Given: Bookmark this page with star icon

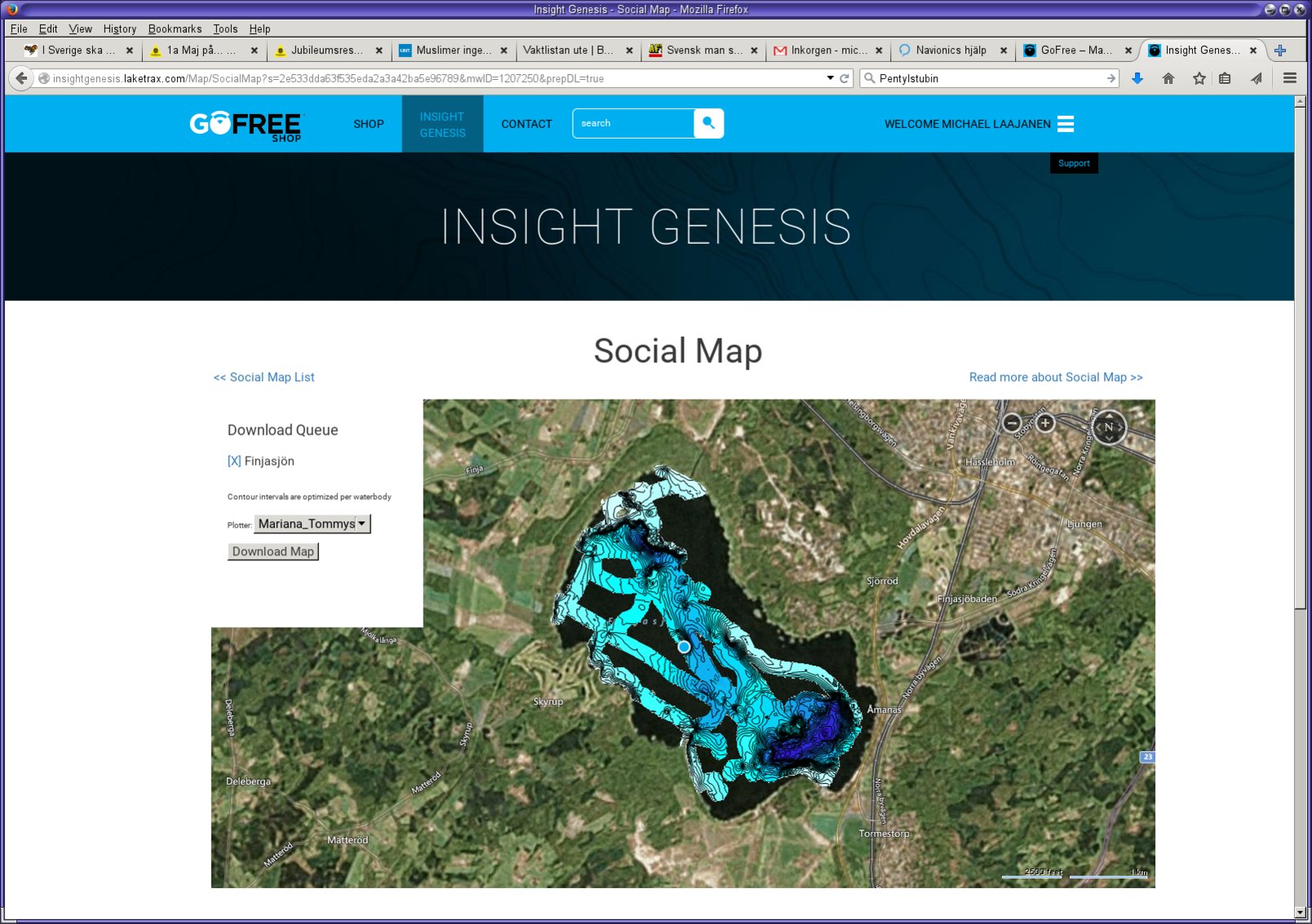Looking at the screenshot, I should pyautogui.click(x=1199, y=78).
